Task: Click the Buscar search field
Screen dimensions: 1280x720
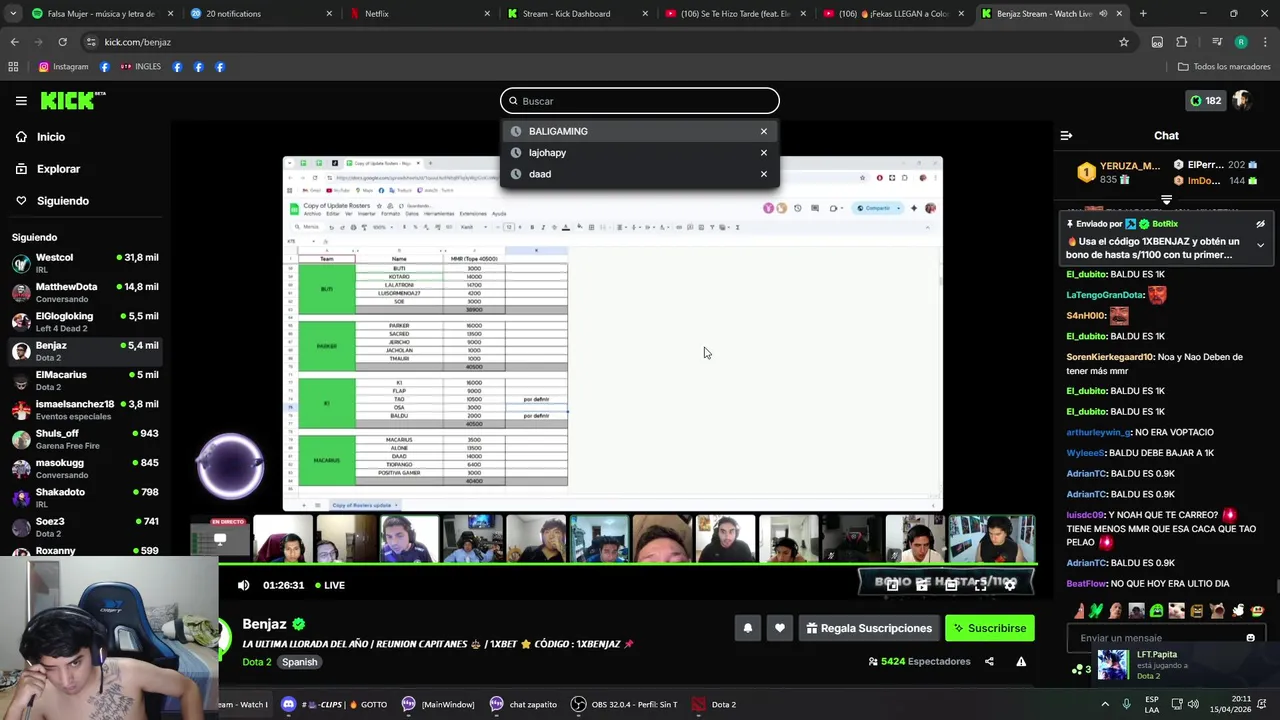Action: (640, 101)
